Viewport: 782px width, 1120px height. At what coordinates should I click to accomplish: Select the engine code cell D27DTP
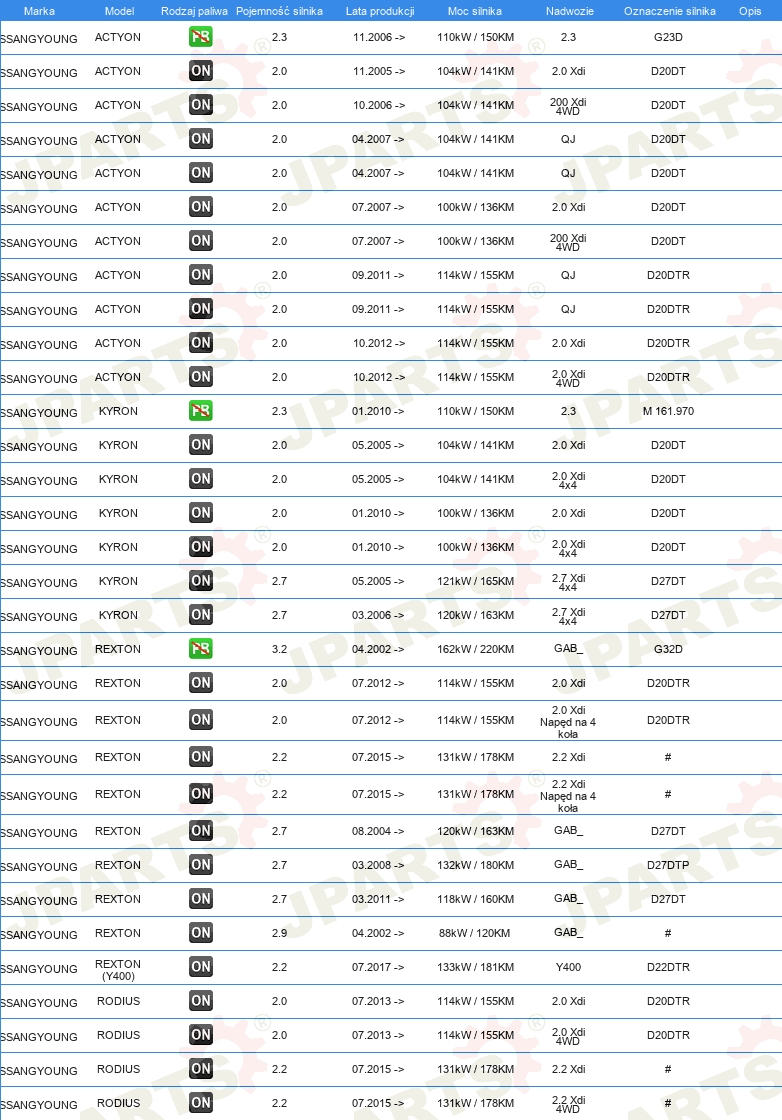668,865
